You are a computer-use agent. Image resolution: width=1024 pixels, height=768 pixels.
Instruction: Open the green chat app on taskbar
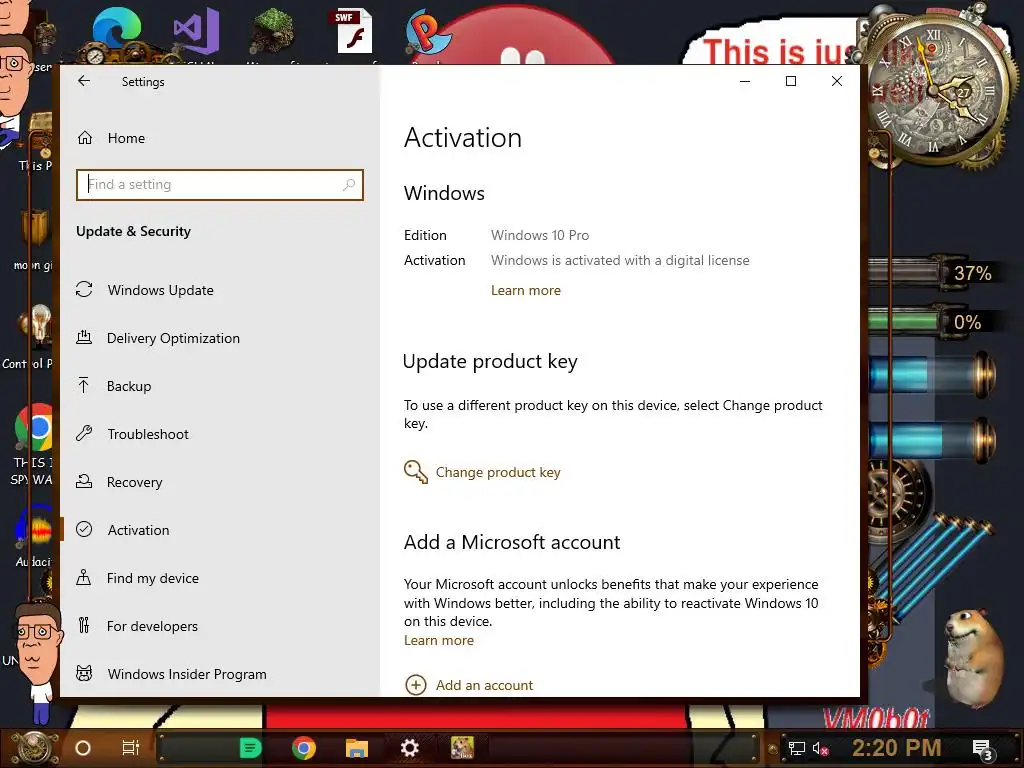(250, 748)
